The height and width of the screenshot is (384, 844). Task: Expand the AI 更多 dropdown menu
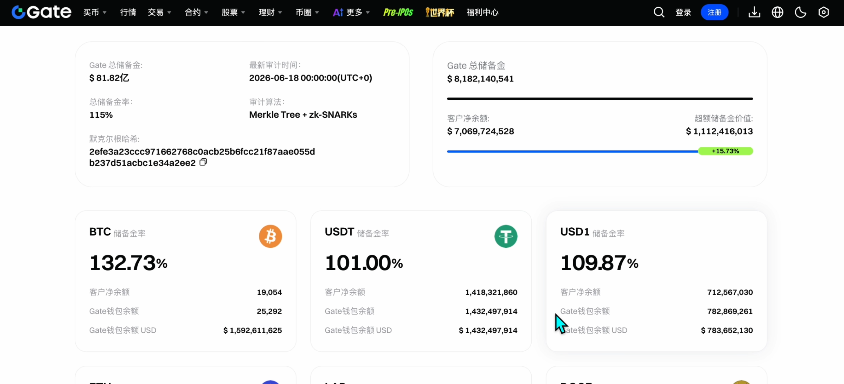[351, 12]
